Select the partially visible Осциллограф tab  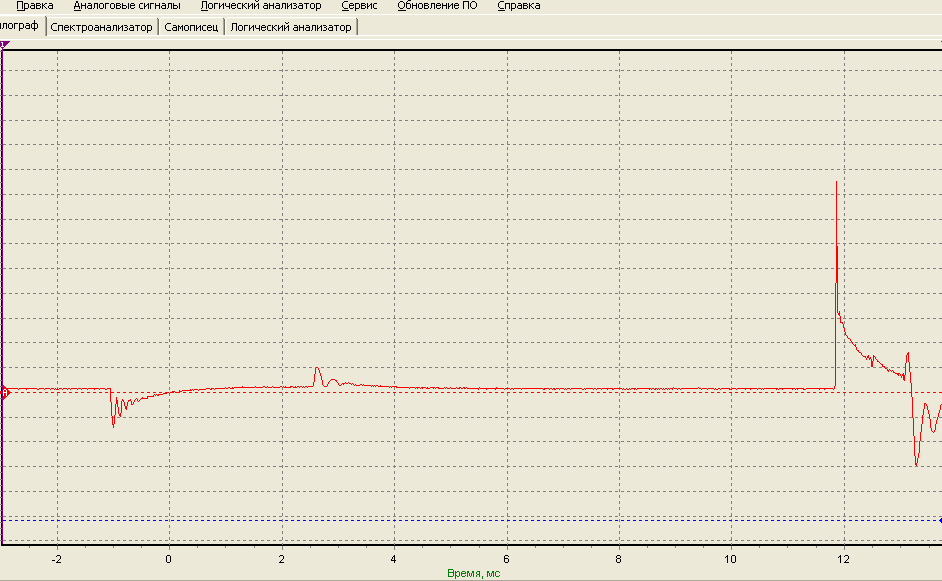(22, 26)
